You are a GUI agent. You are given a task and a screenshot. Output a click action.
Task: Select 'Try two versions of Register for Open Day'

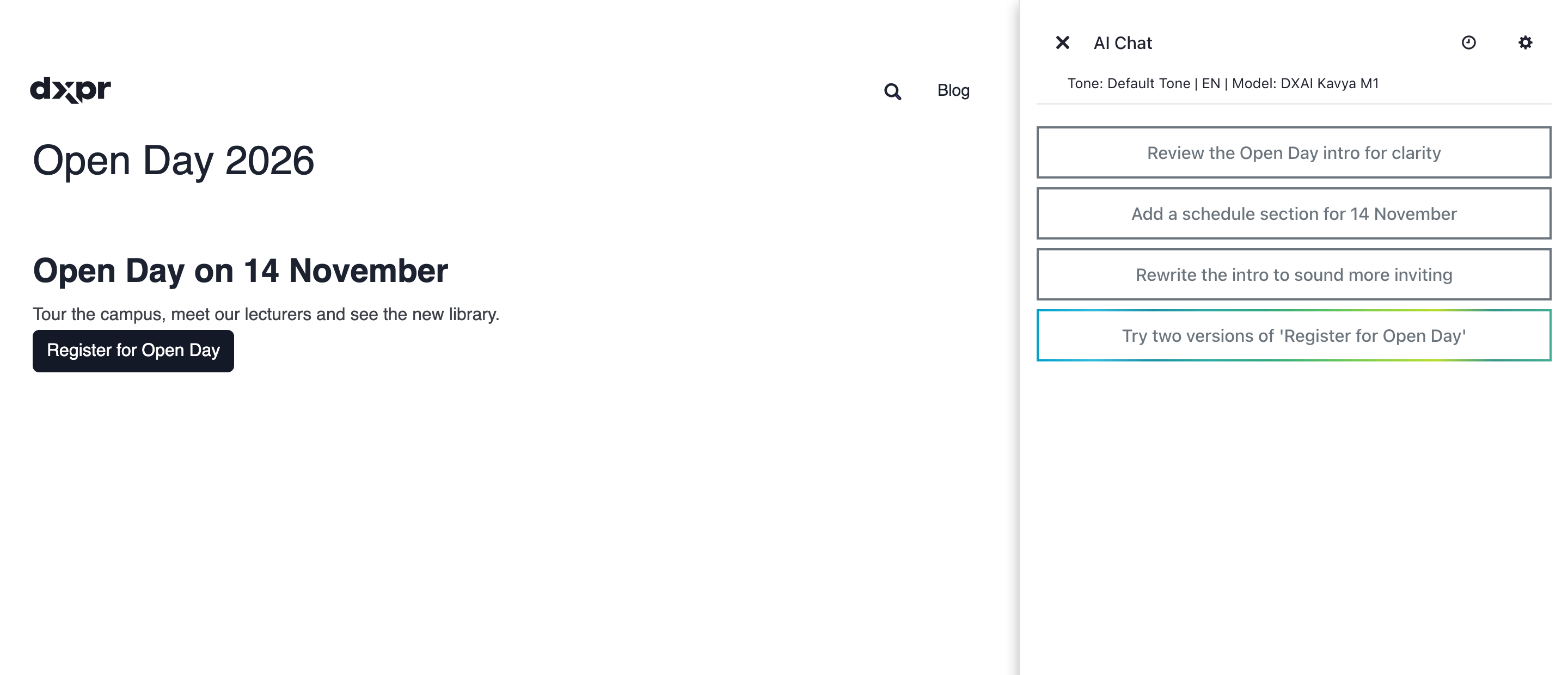pos(1294,335)
